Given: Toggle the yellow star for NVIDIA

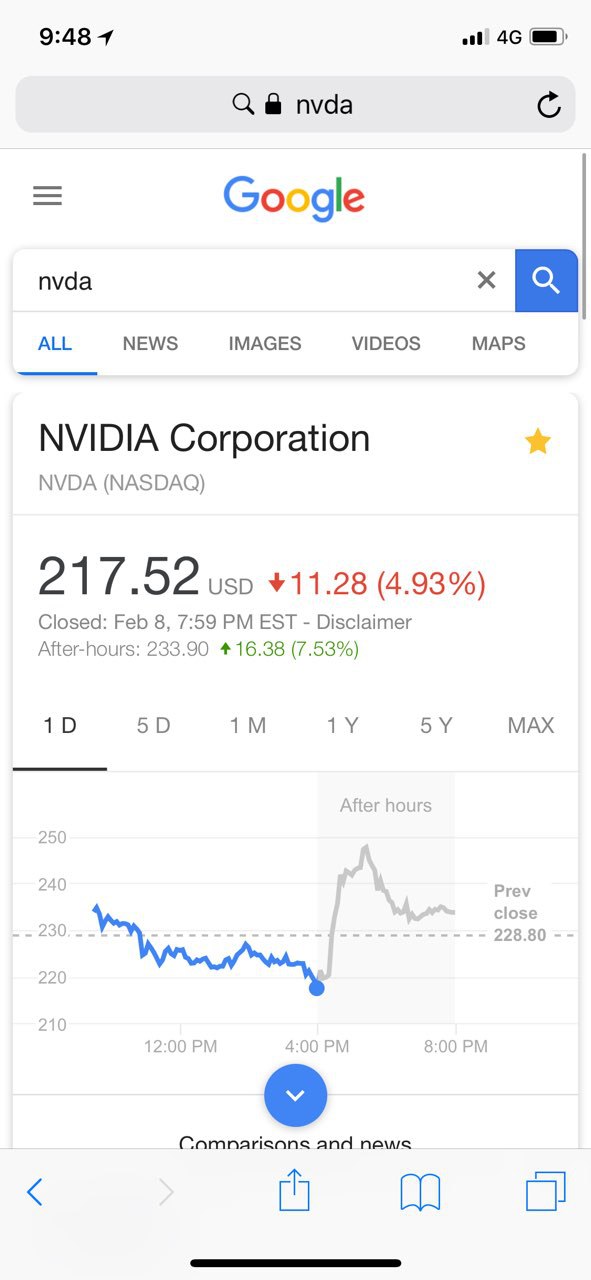Looking at the screenshot, I should click(x=538, y=441).
